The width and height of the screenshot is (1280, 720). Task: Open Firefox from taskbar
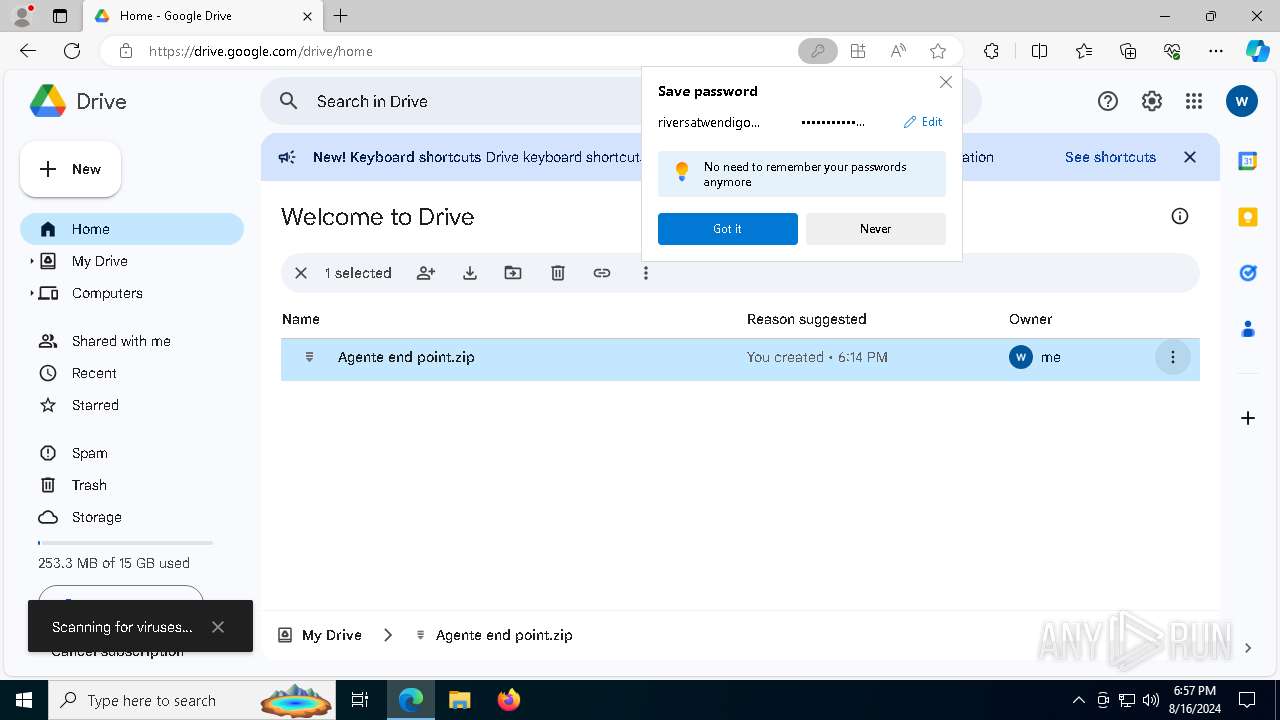tap(509, 700)
